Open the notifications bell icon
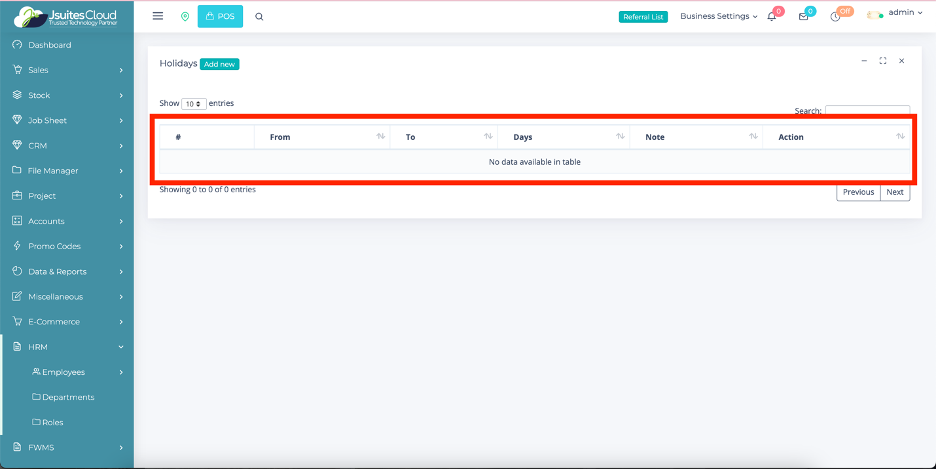Image resolution: width=936 pixels, height=469 pixels. (x=772, y=17)
